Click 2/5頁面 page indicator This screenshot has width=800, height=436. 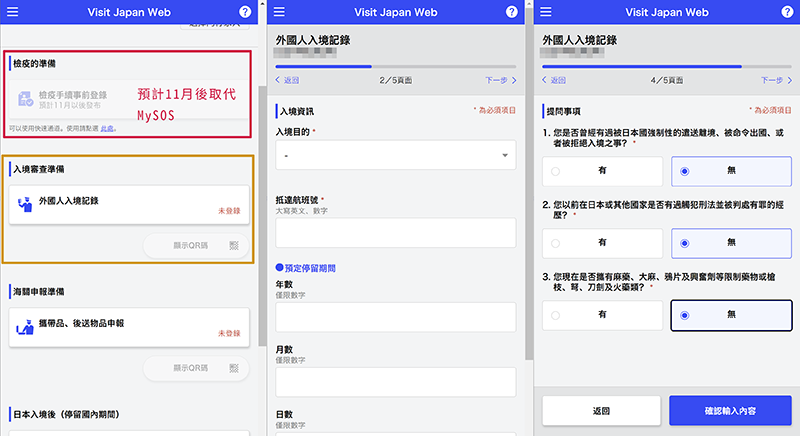point(395,80)
